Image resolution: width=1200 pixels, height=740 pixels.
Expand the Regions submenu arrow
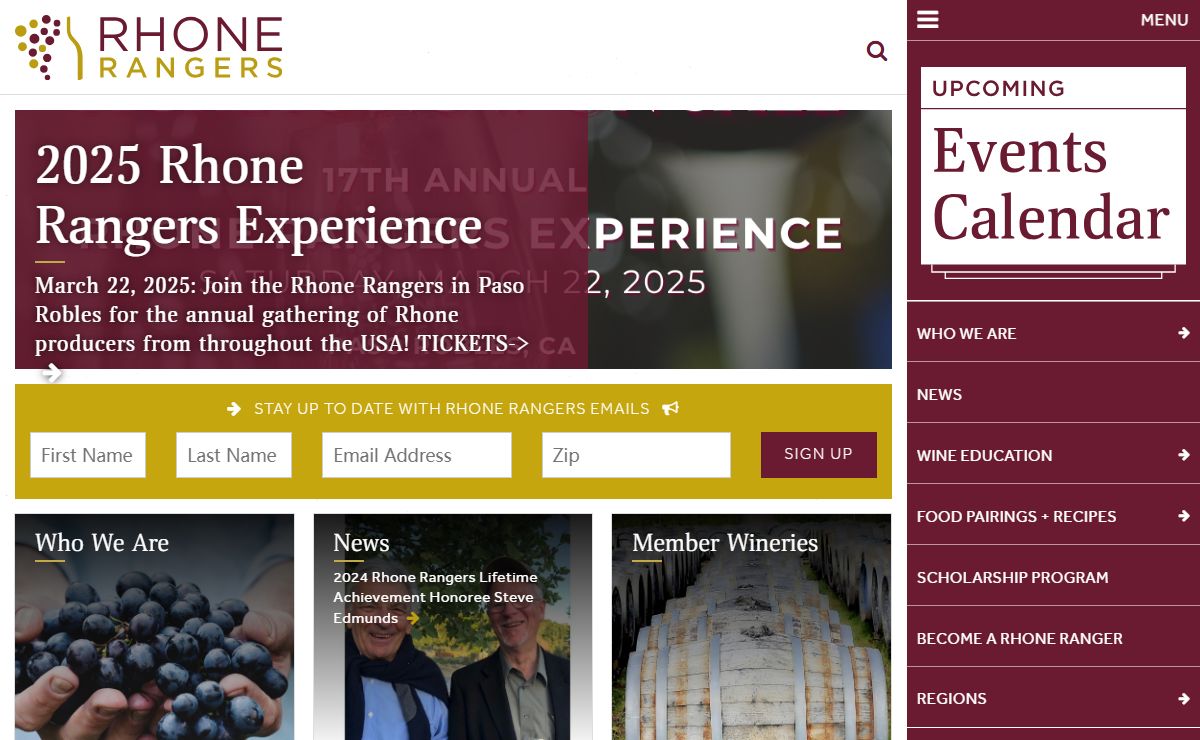point(1184,698)
